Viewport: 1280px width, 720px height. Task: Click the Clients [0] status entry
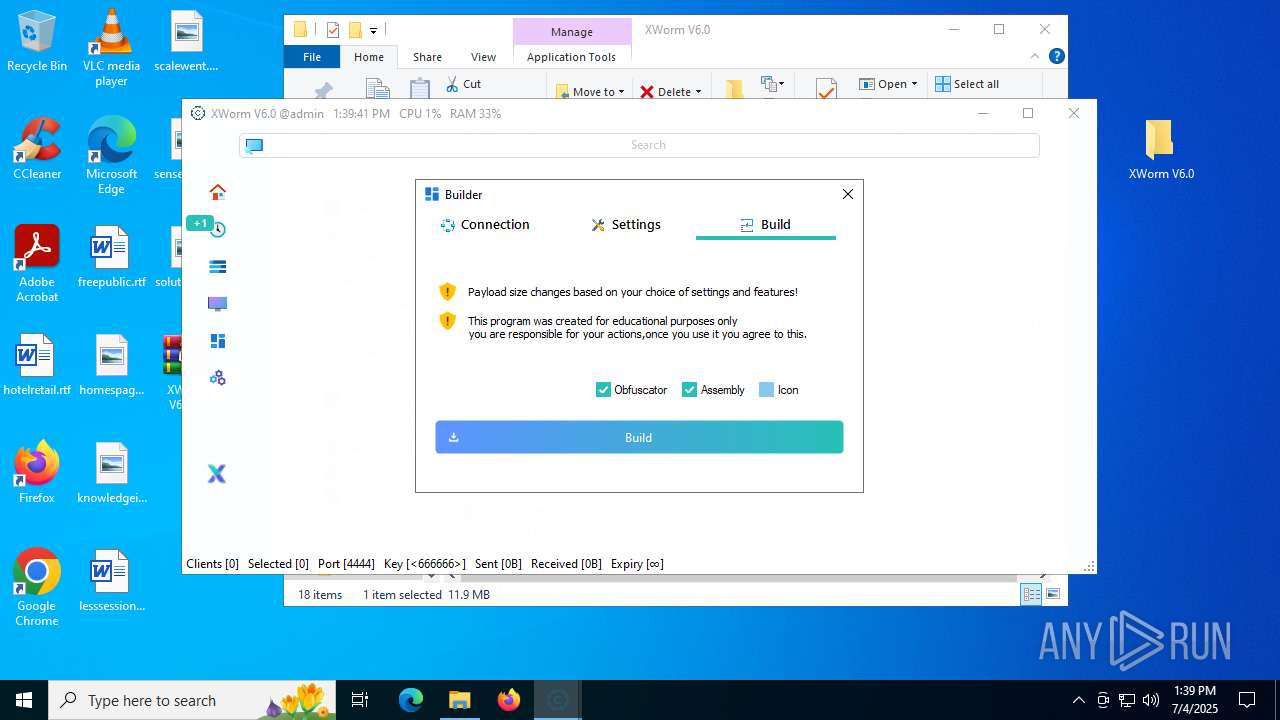212,564
